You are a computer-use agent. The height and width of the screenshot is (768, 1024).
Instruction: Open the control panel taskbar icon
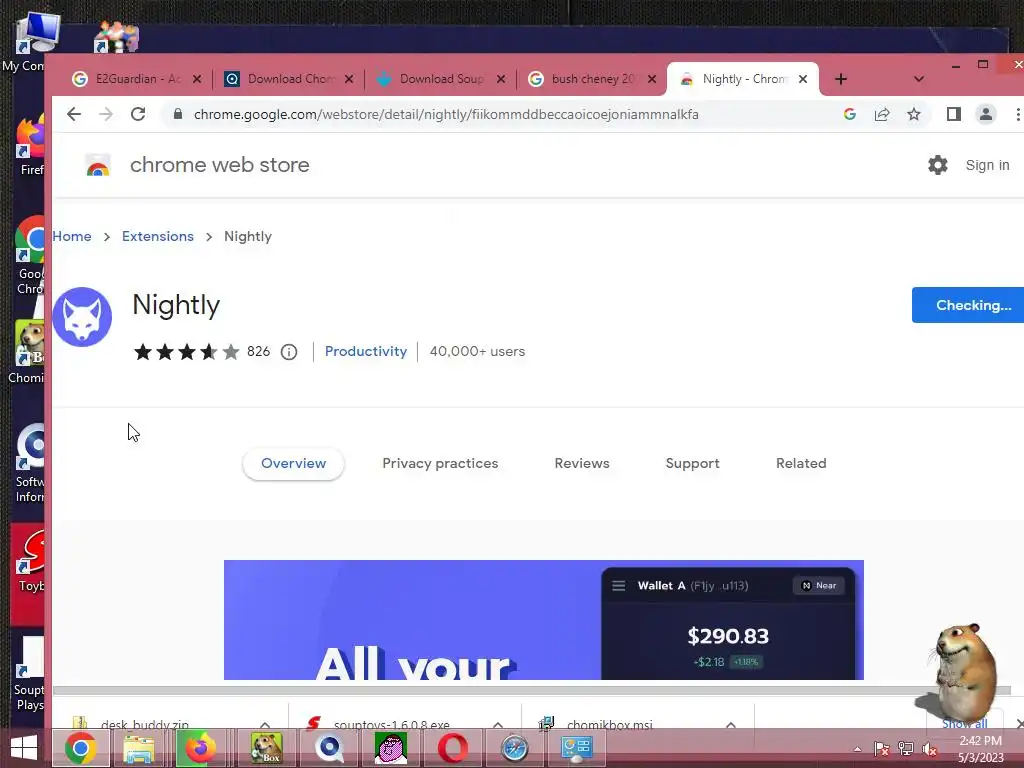click(x=577, y=748)
